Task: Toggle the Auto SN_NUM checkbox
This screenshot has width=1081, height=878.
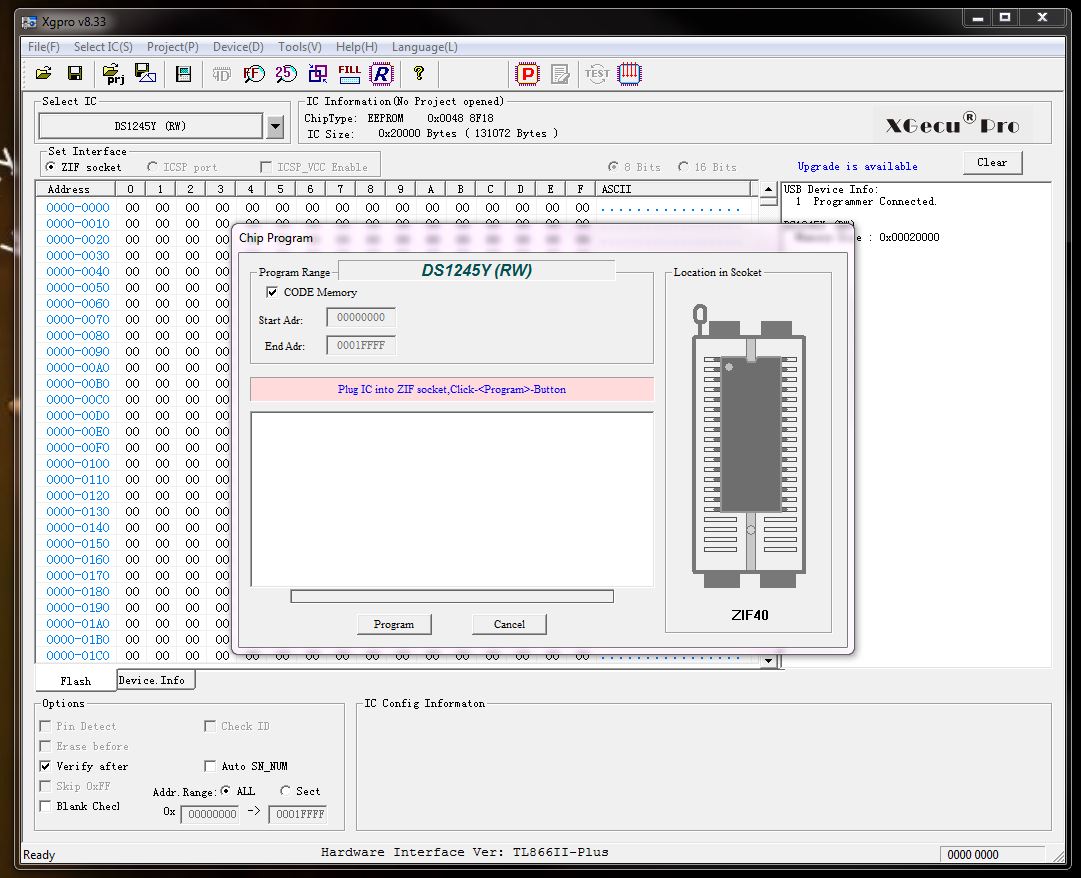Action: click(x=210, y=766)
